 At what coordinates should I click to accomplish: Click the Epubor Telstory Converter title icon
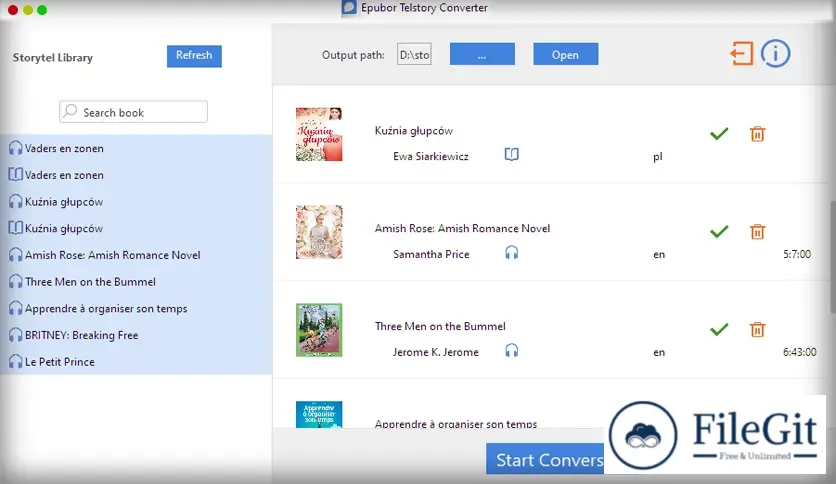pyautogui.click(x=349, y=7)
